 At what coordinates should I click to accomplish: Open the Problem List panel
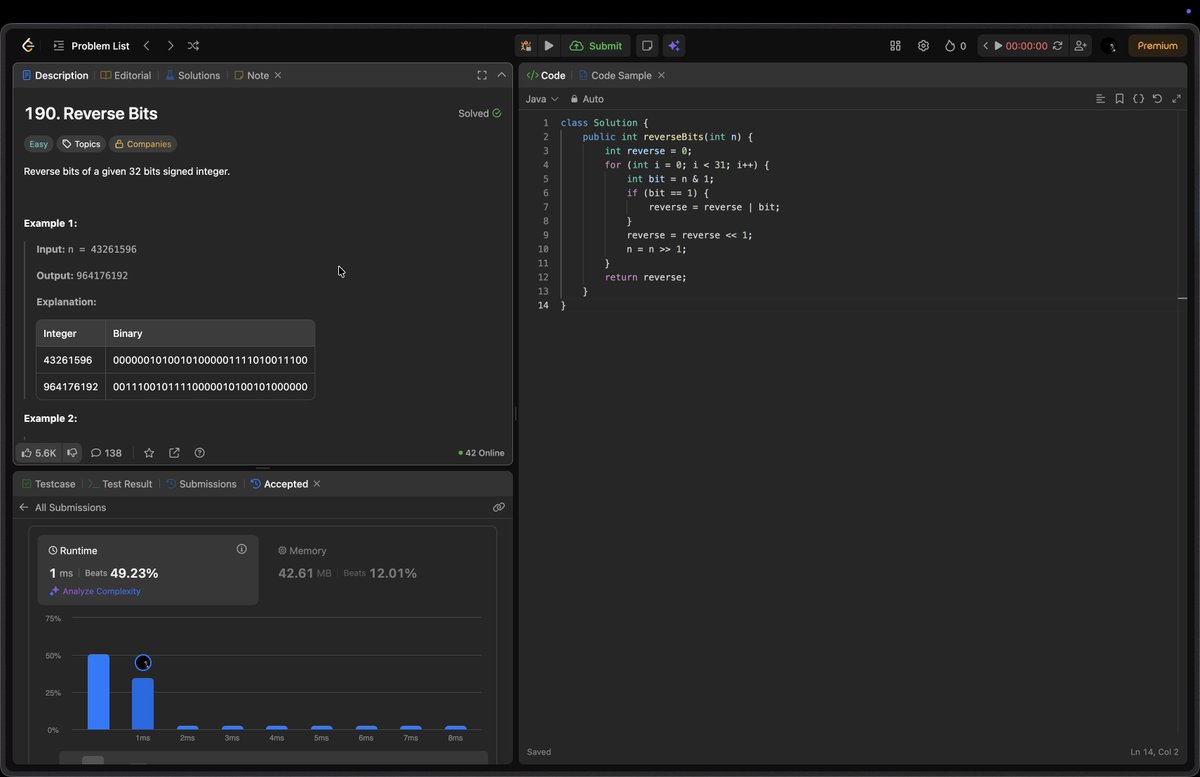coord(91,46)
